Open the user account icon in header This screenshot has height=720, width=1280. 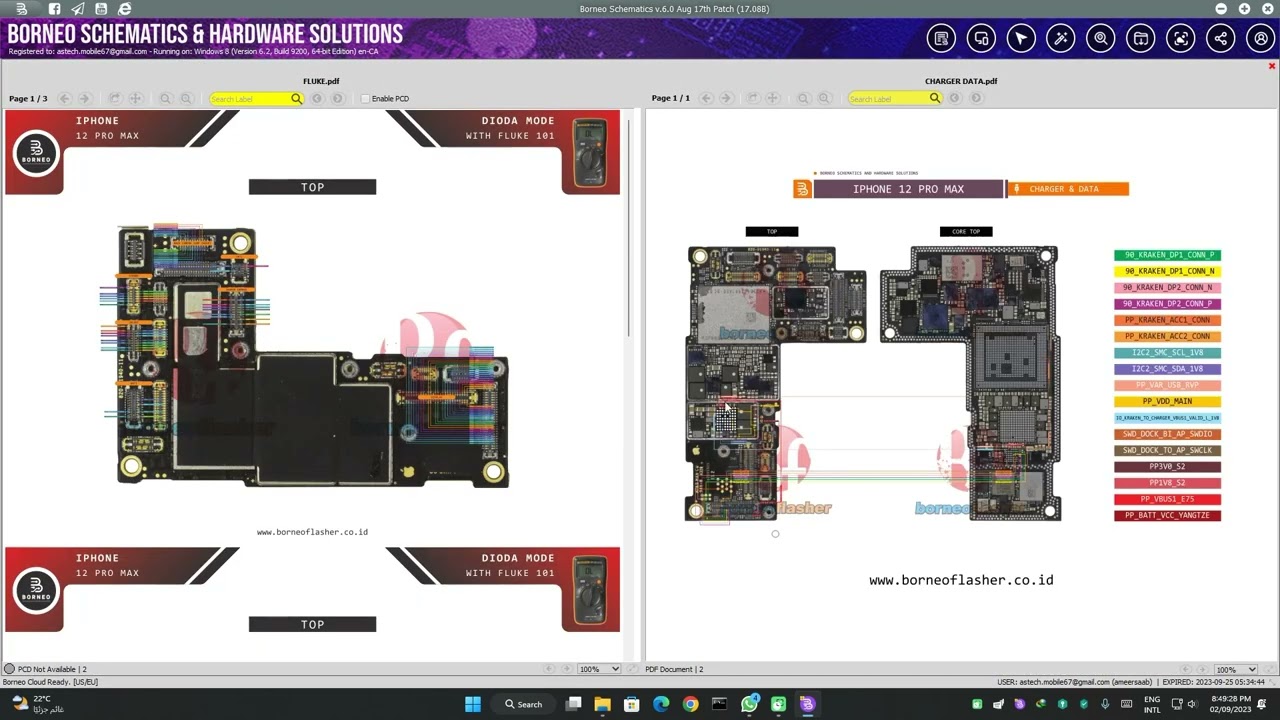click(1261, 38)
